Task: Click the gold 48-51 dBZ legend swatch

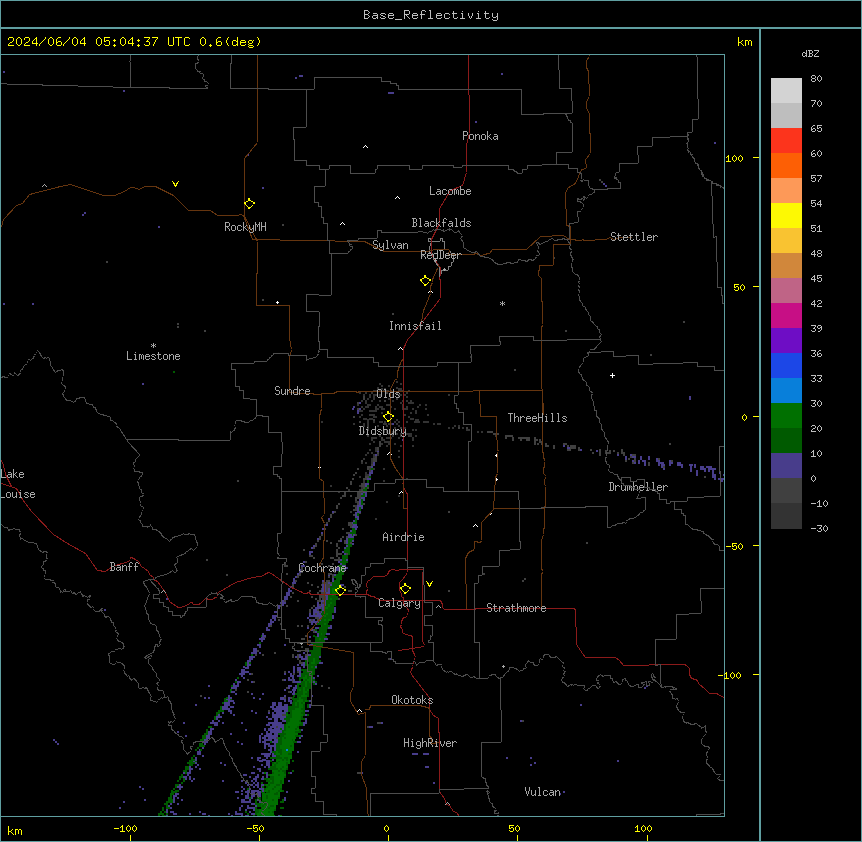Action: (x=786, y=241)
